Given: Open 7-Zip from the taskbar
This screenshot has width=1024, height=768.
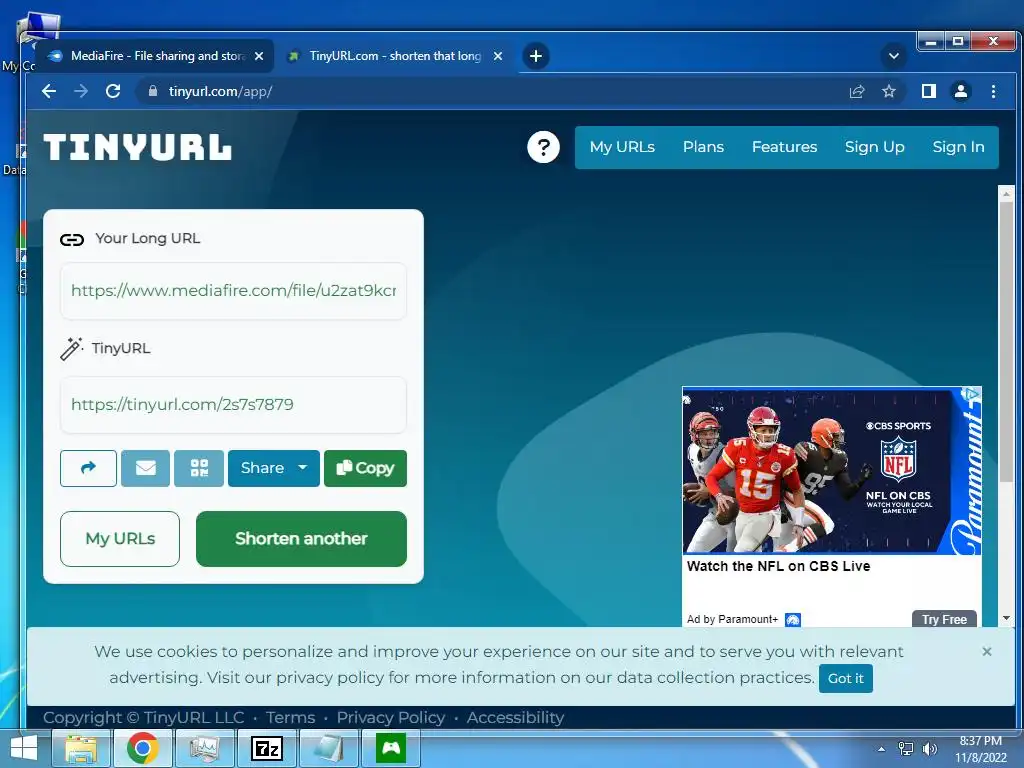Looking at the screenshot, I should coord(266,748).
